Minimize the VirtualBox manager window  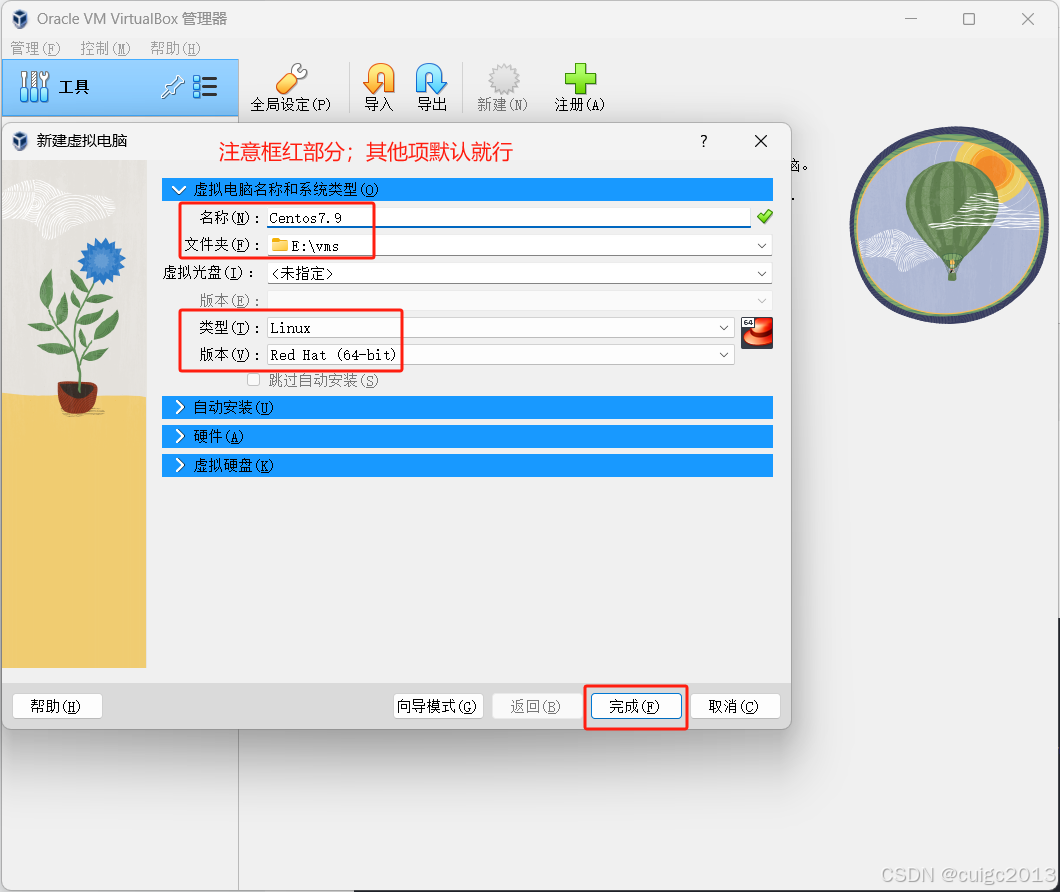tap(911, 19)
